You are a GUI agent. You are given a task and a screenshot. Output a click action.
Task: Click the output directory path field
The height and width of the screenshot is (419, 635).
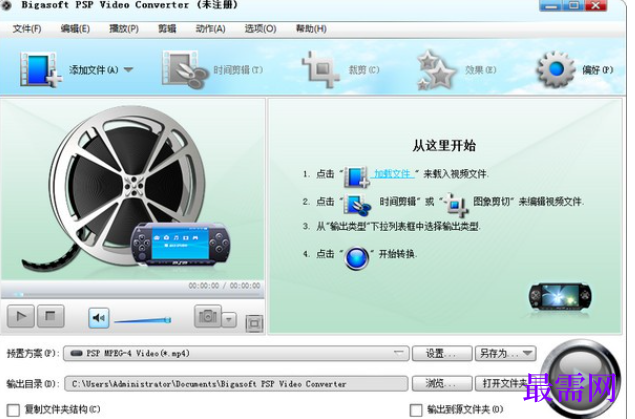click(236, 384)
